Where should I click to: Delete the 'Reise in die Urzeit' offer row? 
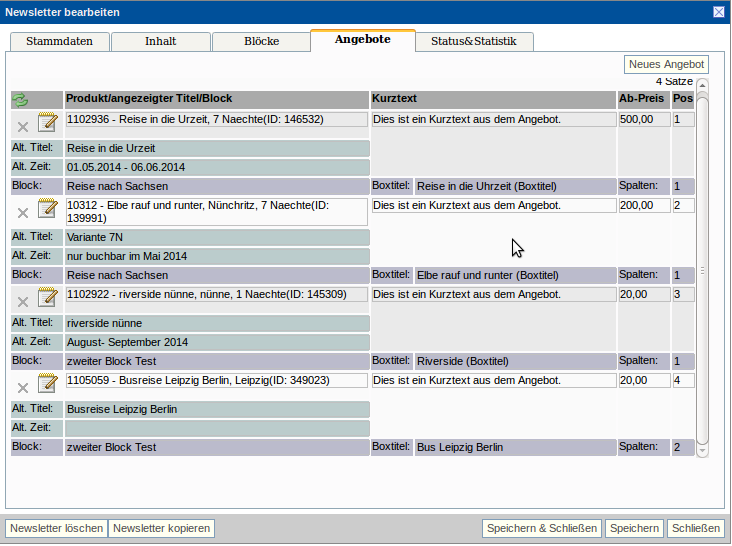[x=22, y=126]
